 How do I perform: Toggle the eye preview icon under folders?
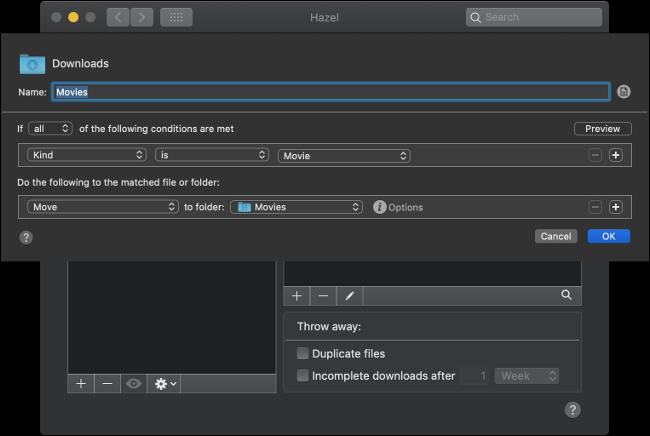pos(134,384)
